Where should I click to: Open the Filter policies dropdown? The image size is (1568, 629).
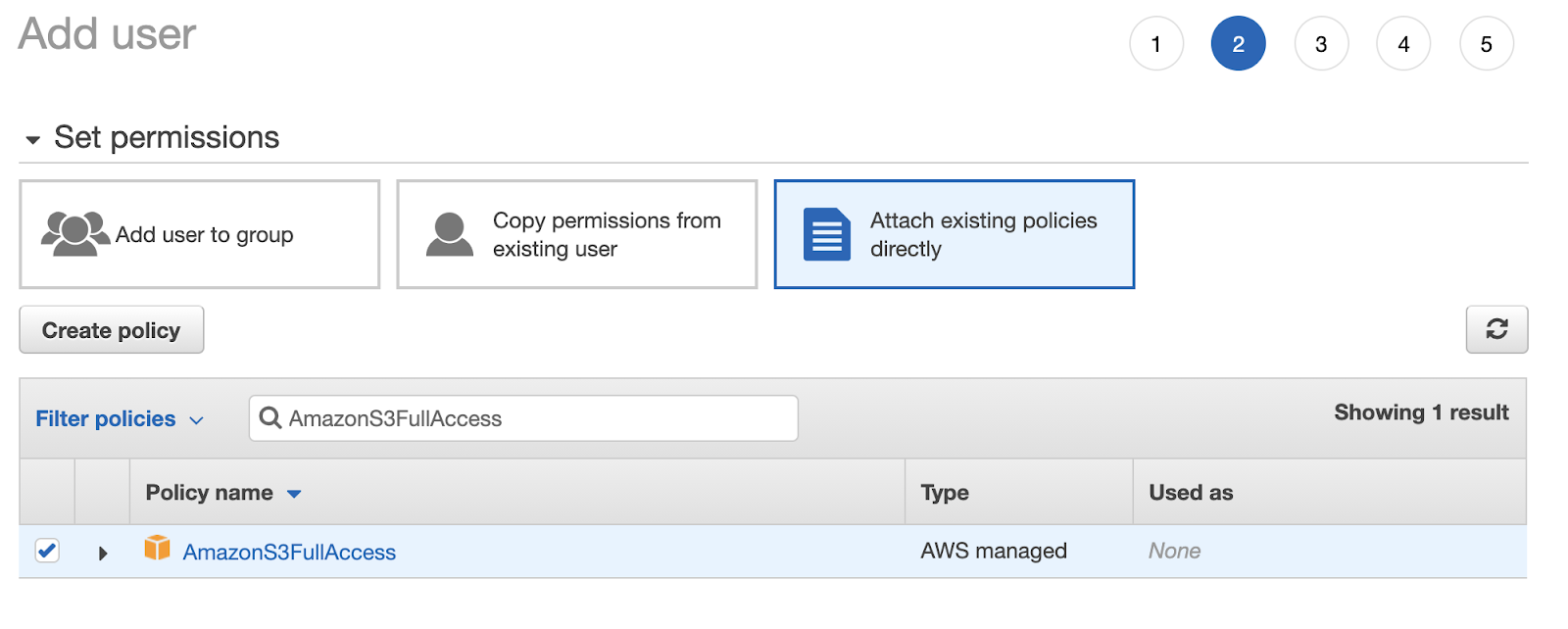pos(120,418)
